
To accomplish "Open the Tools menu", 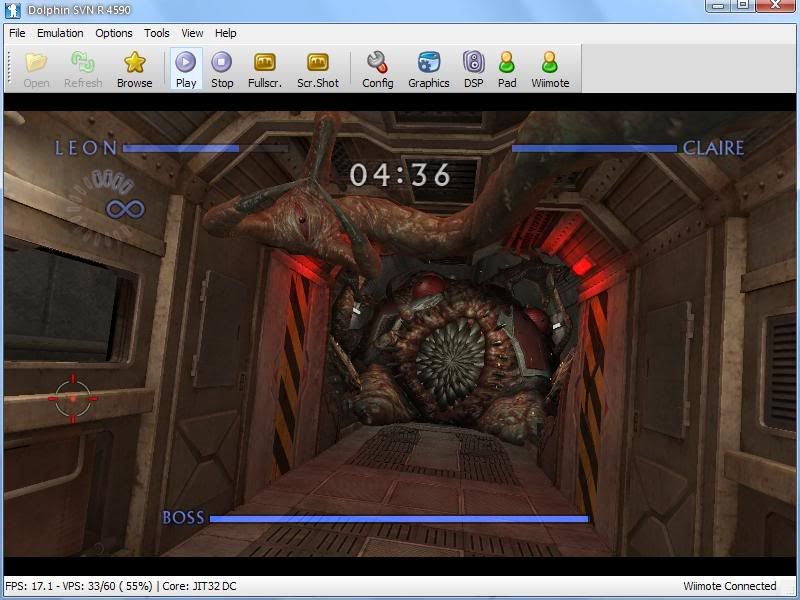I will point(157,33).
